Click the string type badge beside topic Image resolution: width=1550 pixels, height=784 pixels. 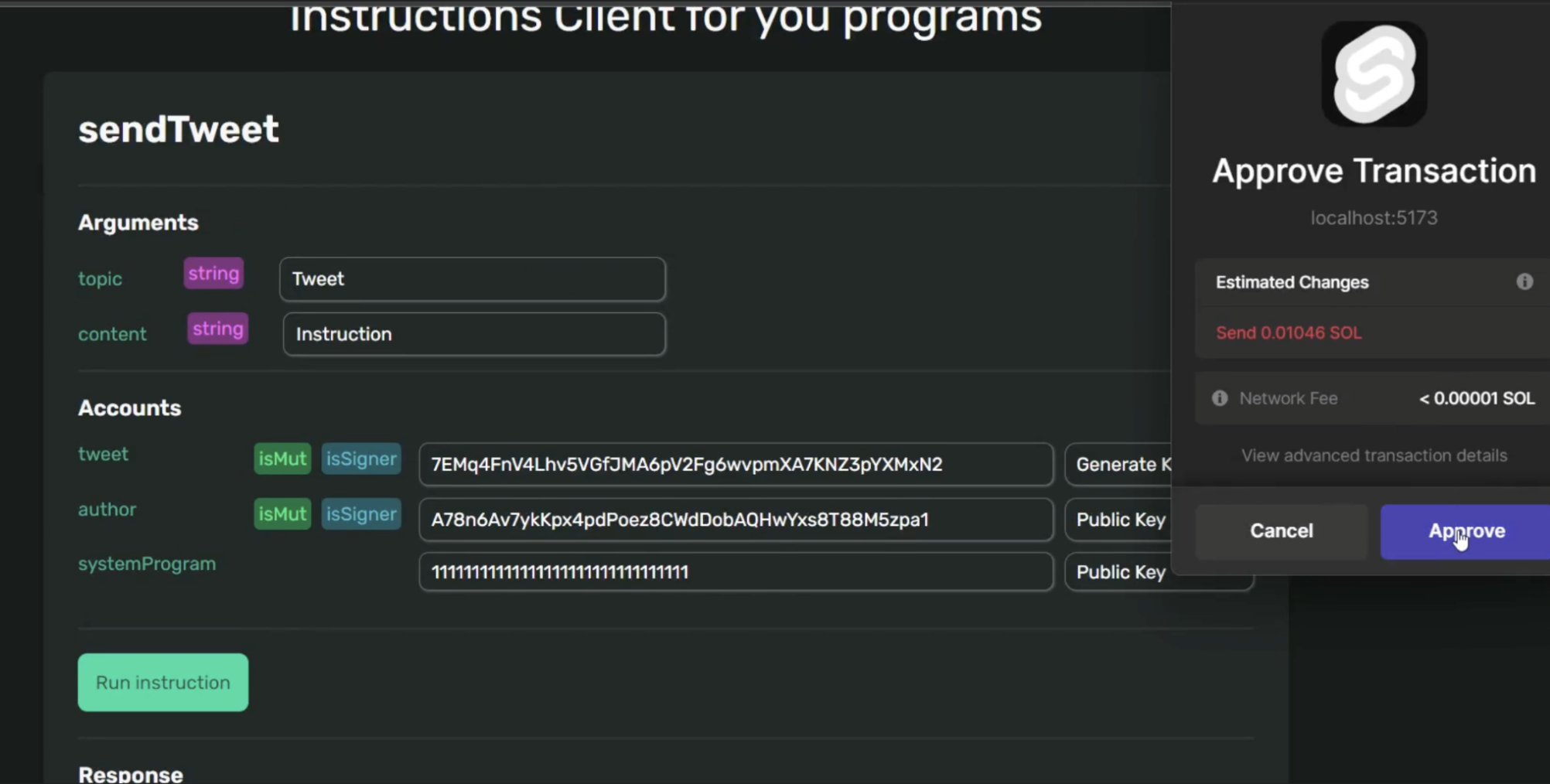pos(213,273)
